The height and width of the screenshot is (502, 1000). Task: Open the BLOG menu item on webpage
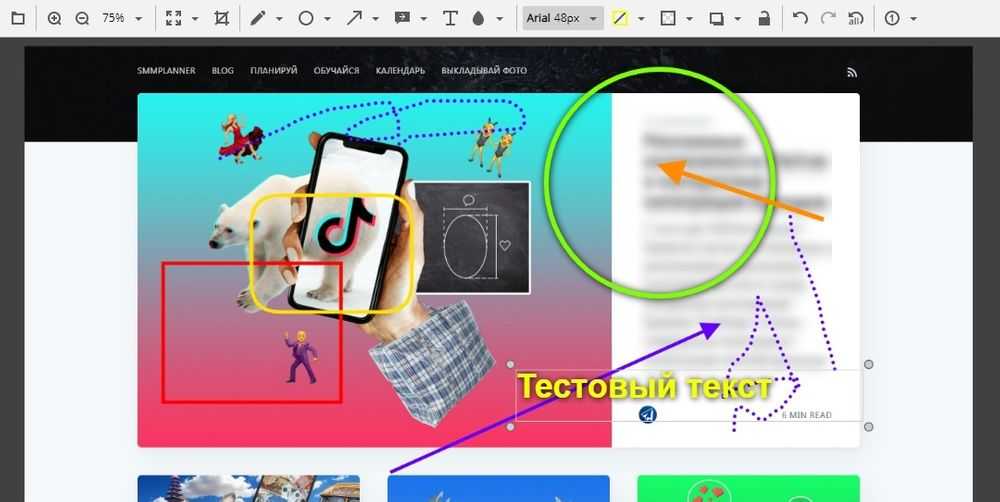(x=222, y=71)
